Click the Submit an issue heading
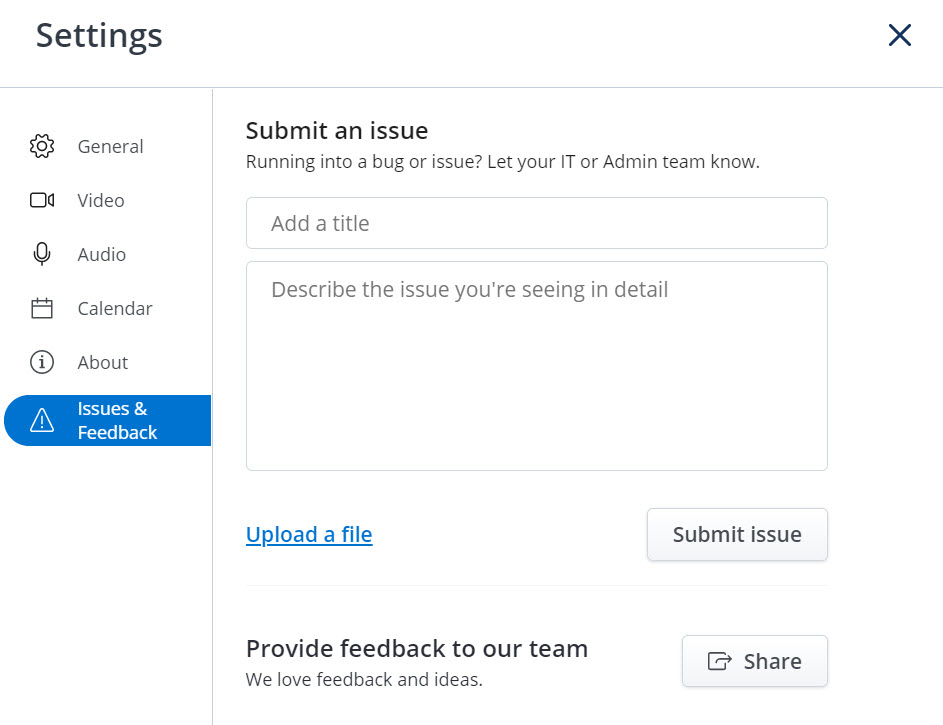Screen dimensions: 943x725 [337, 130]
